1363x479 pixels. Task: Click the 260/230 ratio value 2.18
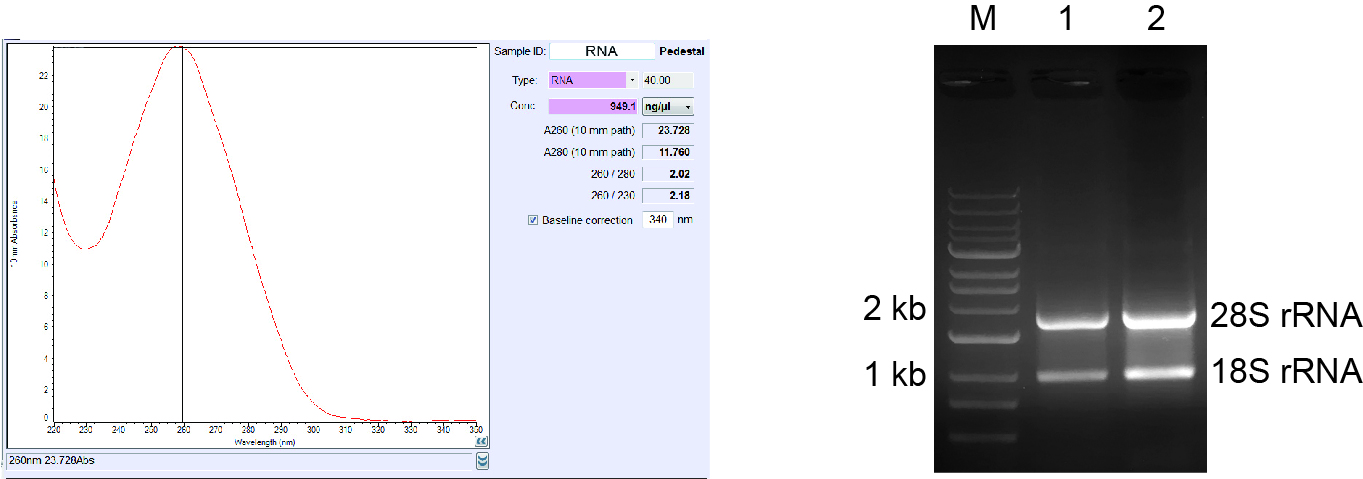(667, 196)
